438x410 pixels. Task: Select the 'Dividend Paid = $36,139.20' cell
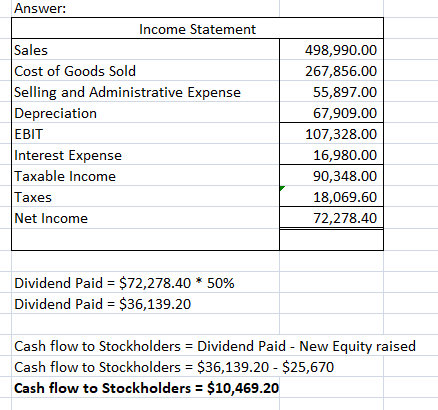pos(145,304)
